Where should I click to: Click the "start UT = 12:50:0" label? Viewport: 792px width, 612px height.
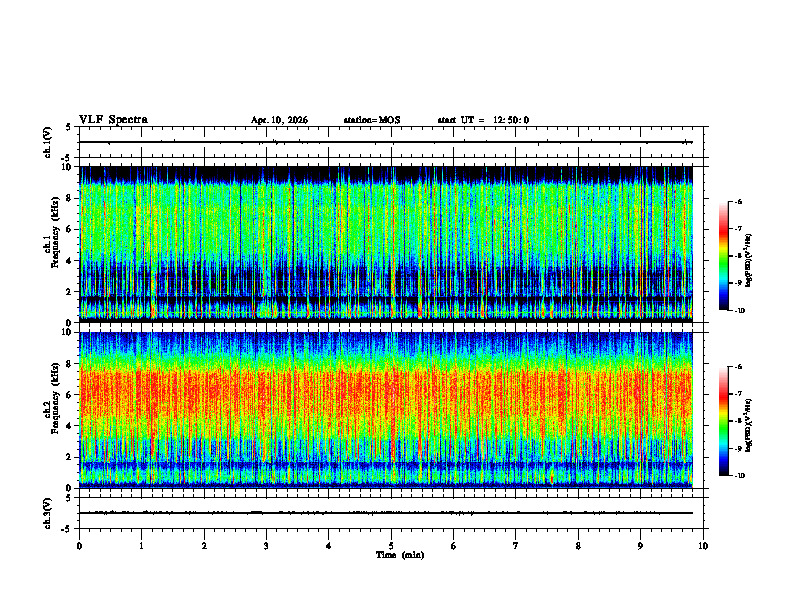tap(483, 120)
